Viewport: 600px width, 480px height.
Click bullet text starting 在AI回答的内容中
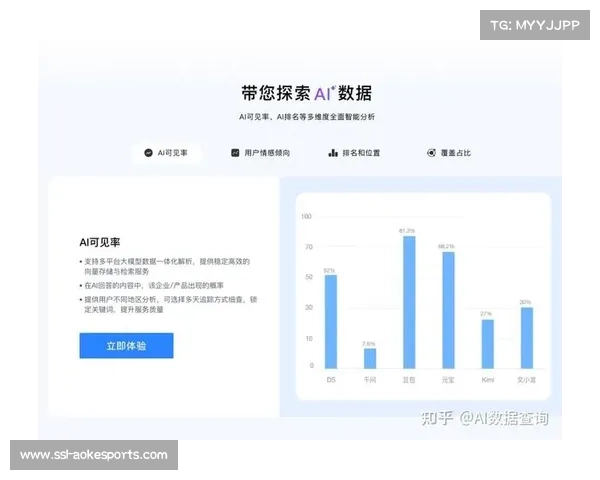pos(154,286)
